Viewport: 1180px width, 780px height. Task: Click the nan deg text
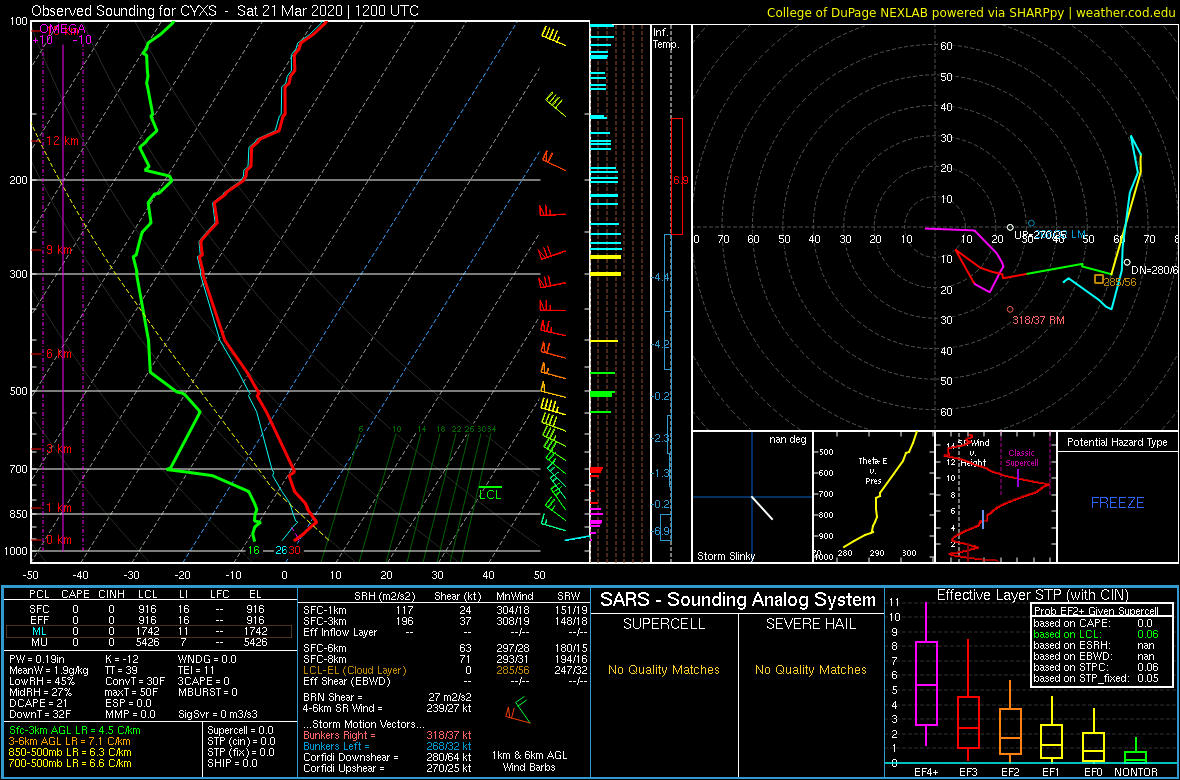point(787,439)
